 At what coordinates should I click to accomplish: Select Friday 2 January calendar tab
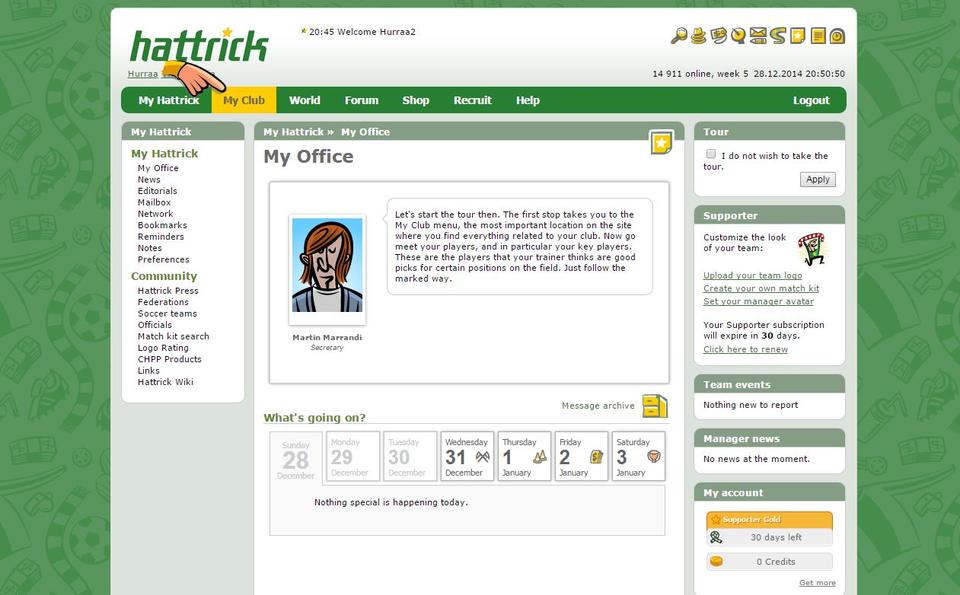point(581,457)
